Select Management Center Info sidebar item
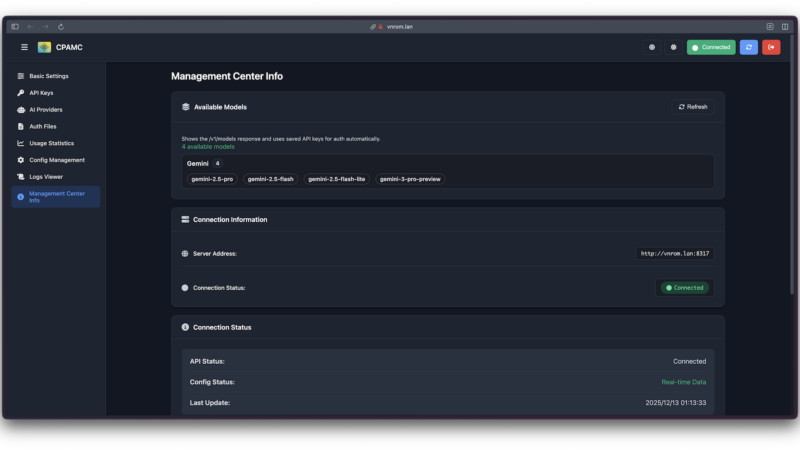This screenshot has height=450, width=800. [x=56, y=196]
